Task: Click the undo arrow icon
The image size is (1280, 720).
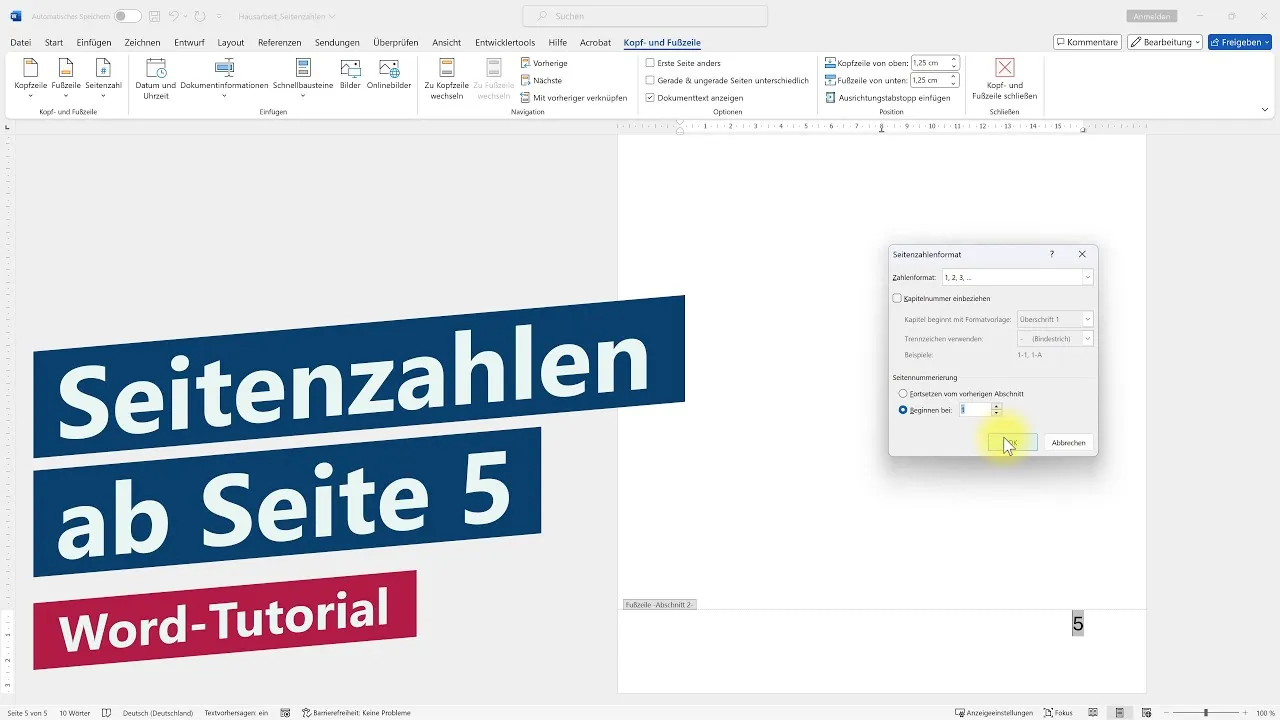Action: 174,16
